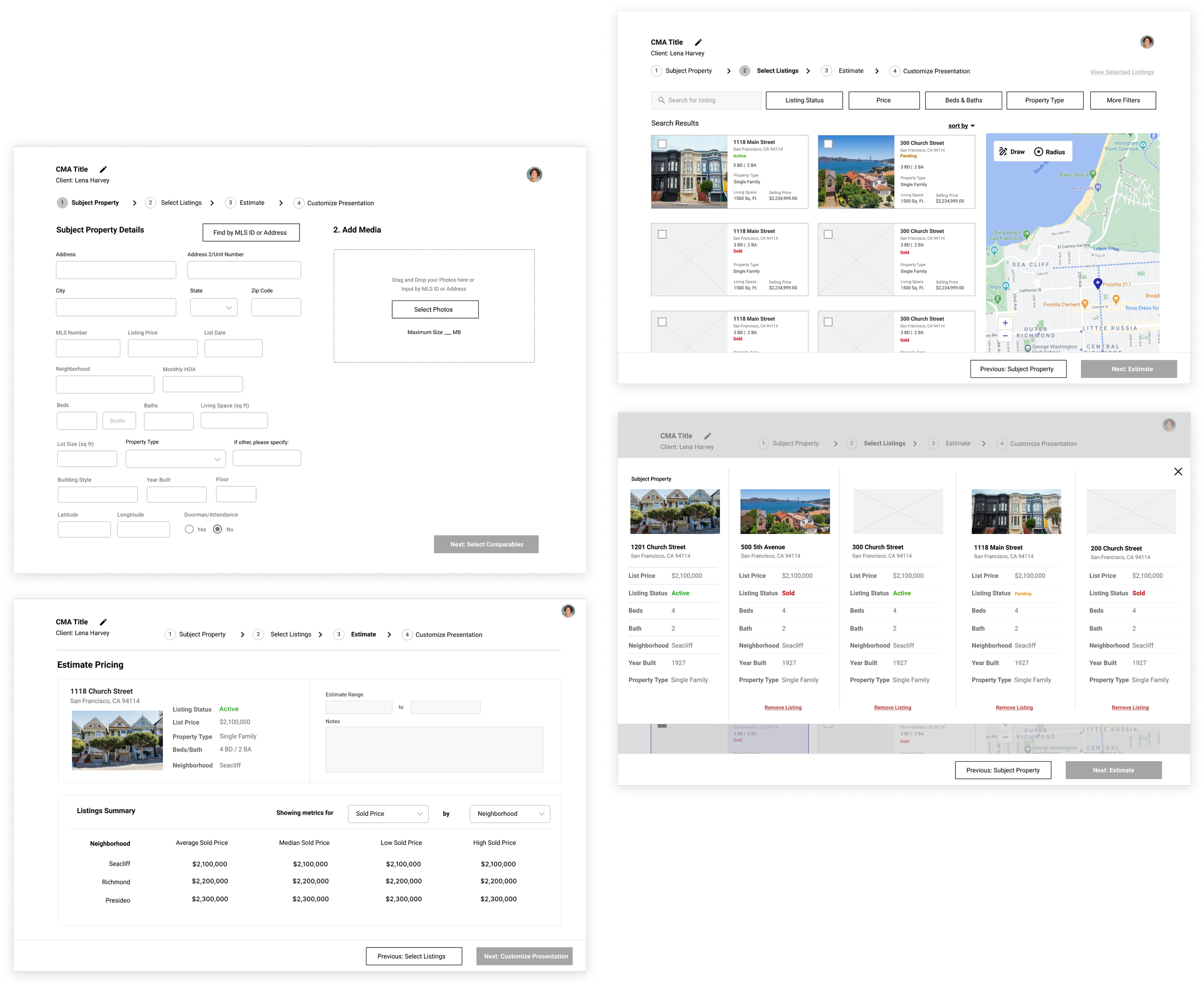Viewport: 1204px width, 987px height.
Task: Zoom in on the map with the plus icon
Action: [1005, 323]
